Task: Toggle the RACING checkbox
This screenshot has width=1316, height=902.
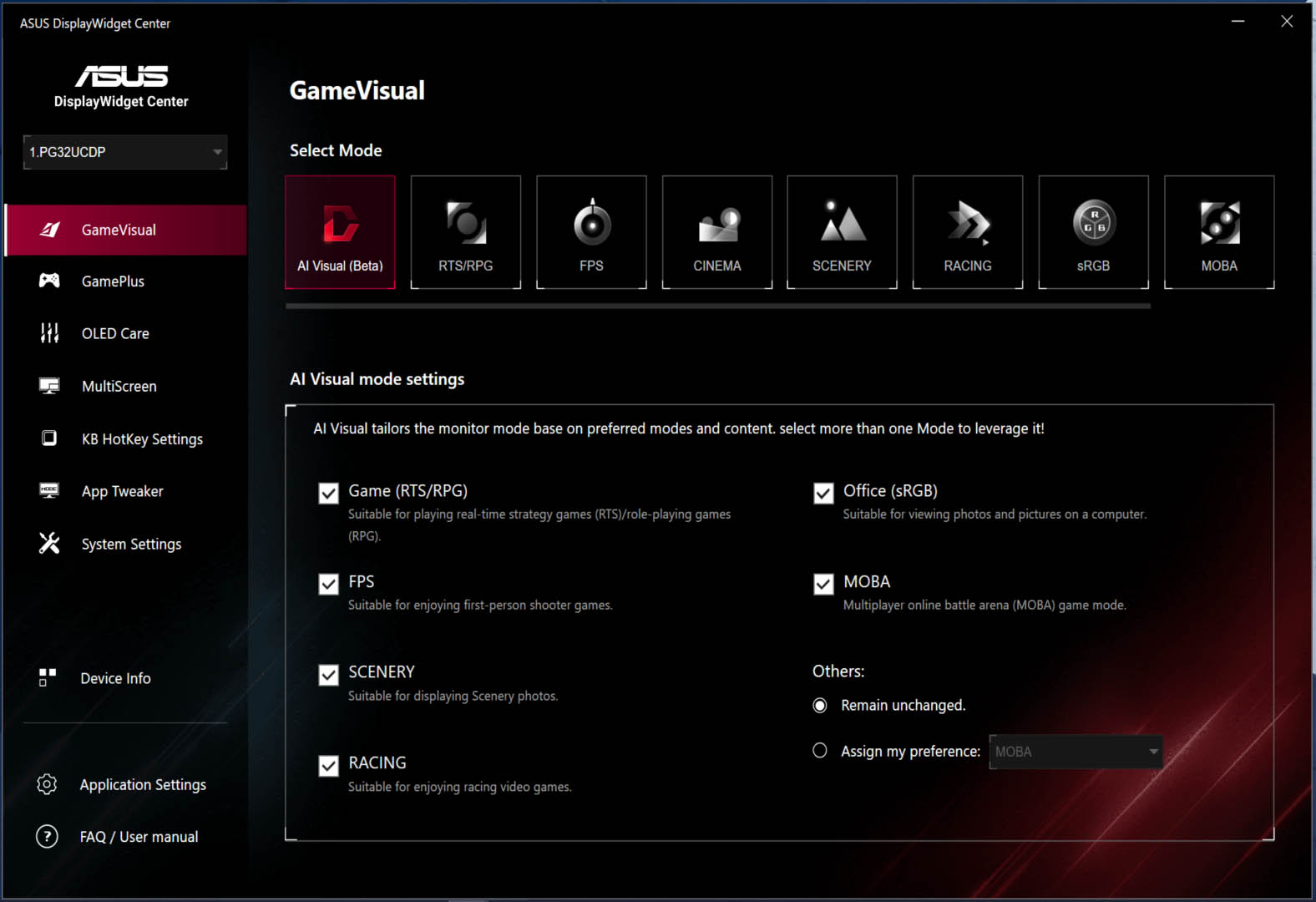Action: coord(329,766)
